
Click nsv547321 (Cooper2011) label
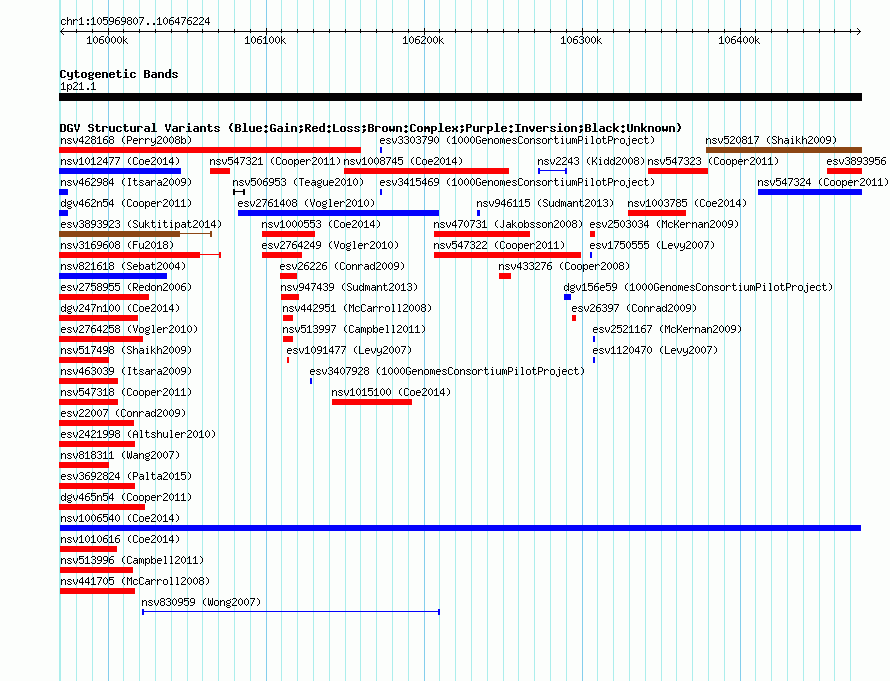pyautogui.click(x=275, y=161)
